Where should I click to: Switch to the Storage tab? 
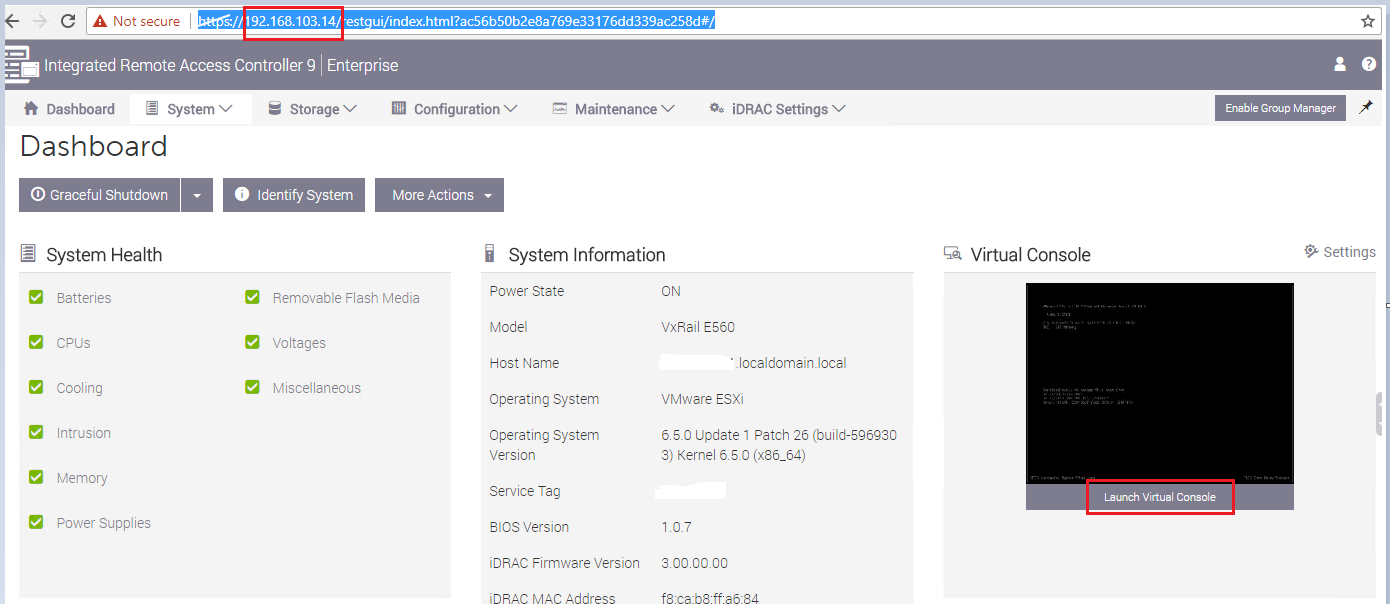(x=312, y=108)
